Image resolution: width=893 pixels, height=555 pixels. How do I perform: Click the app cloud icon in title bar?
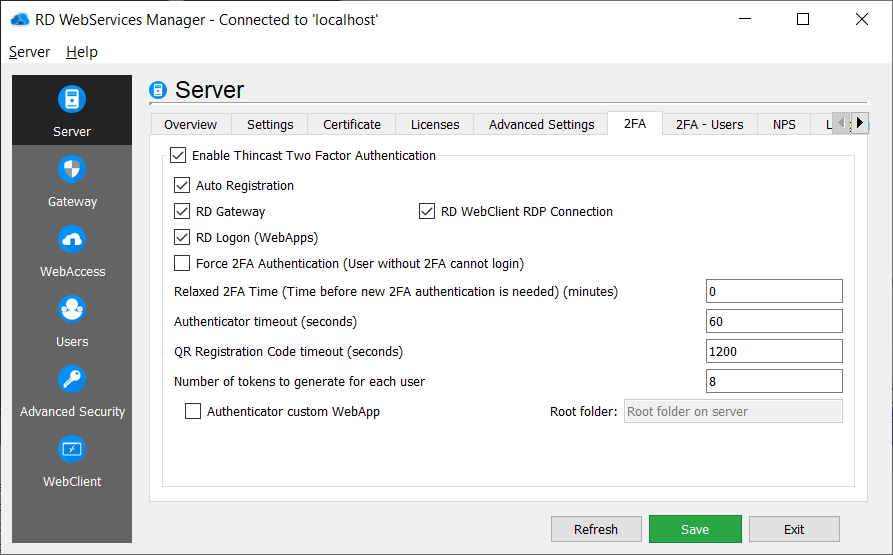(20, 19)
